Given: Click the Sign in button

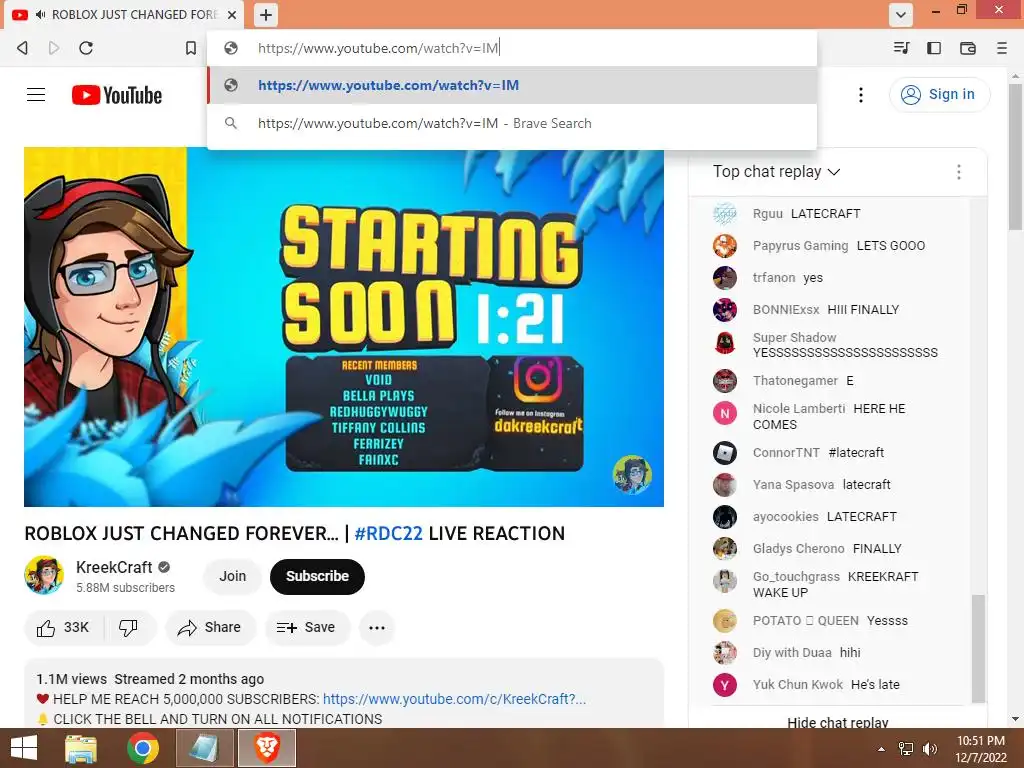Looking at the screenshot, I should 939,95.
